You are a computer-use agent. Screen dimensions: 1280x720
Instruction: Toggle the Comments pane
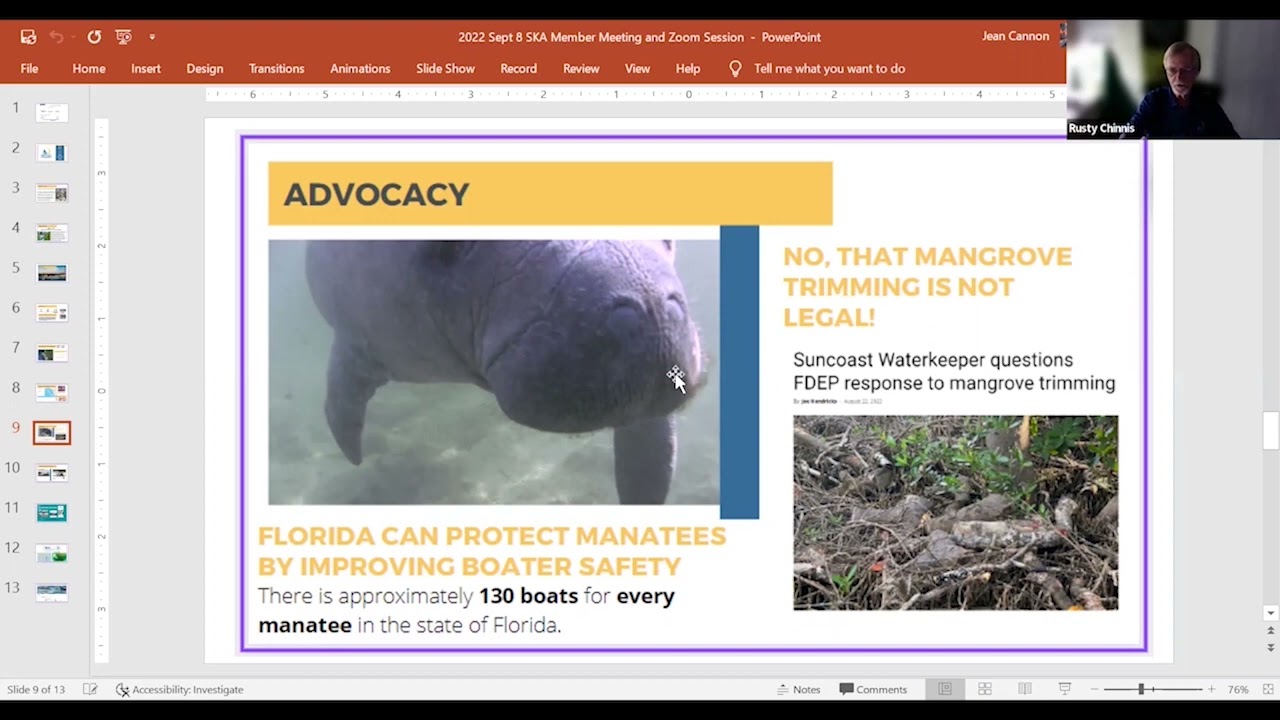[x=874, y=689]
